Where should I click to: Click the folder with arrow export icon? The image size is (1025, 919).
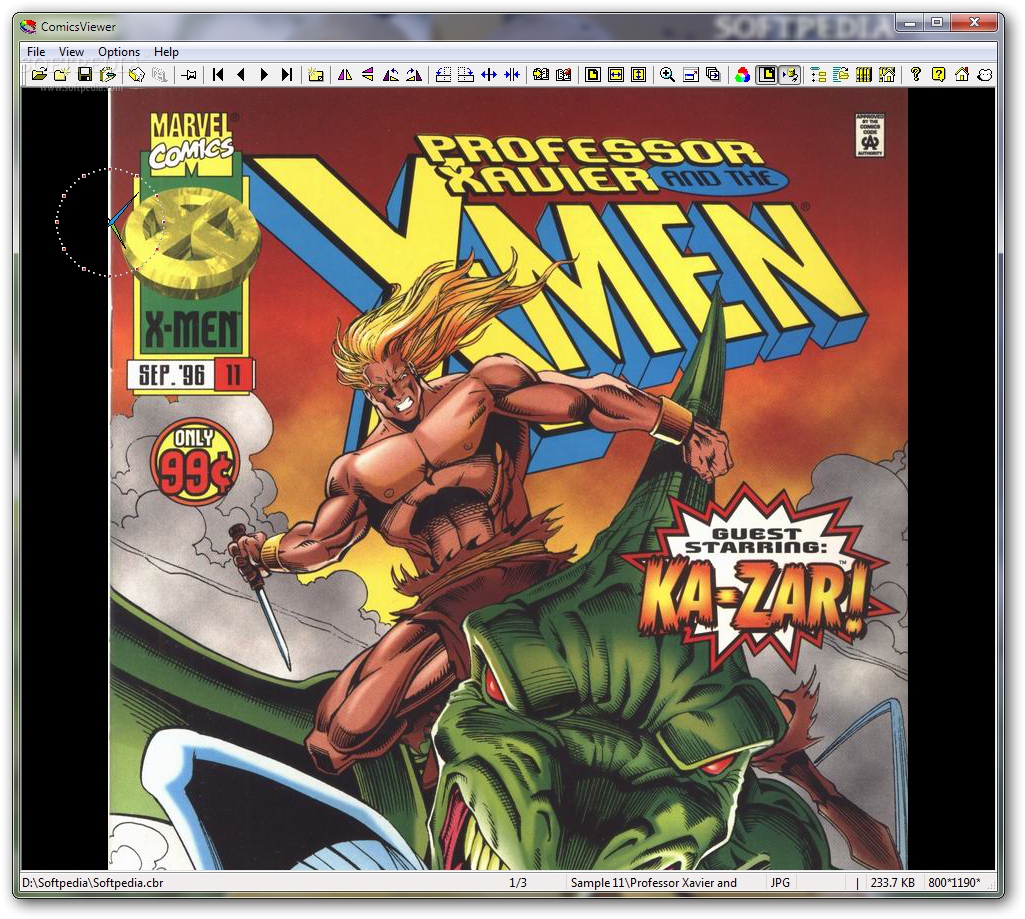tap(108, 75)
